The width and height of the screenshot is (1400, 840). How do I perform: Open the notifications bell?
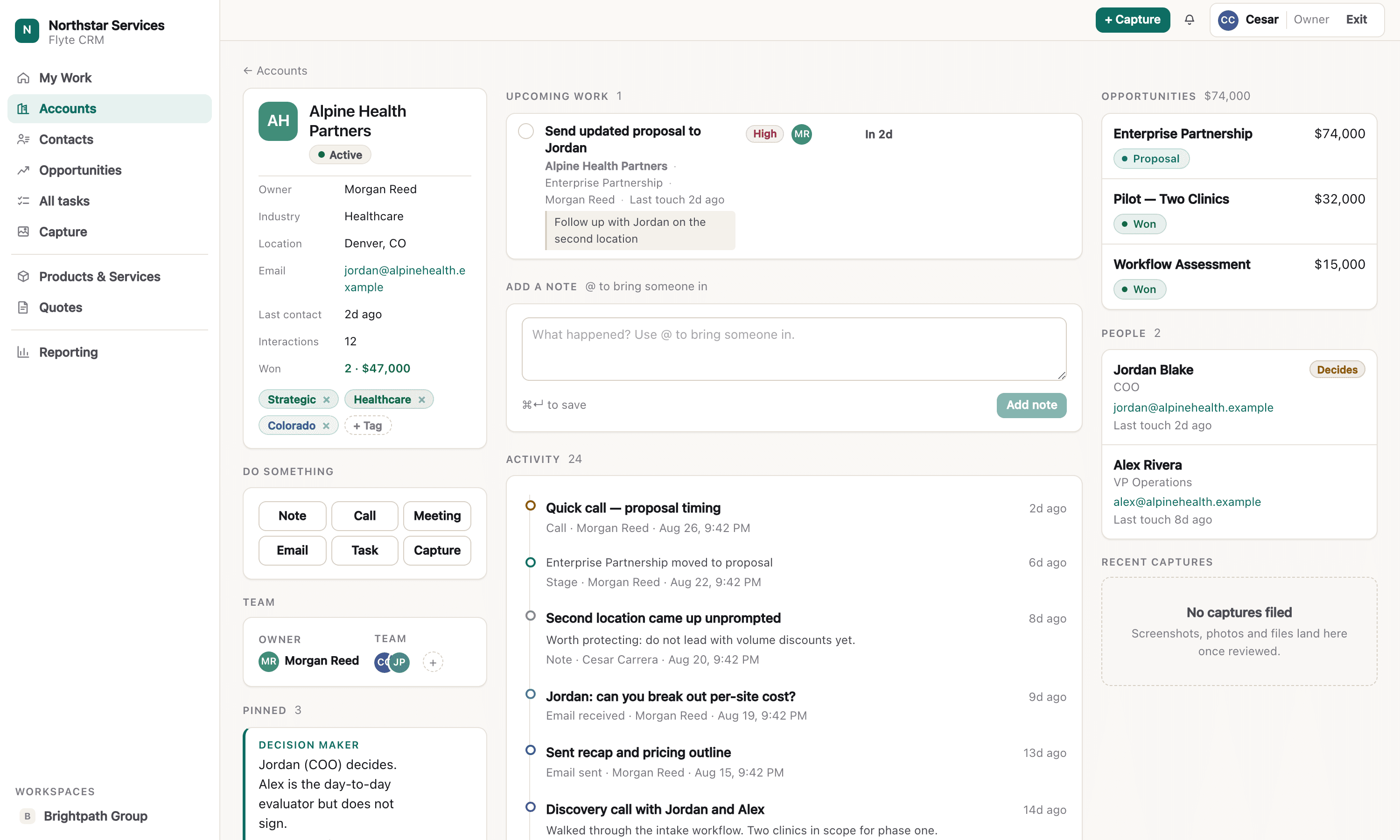(1189, 20)
